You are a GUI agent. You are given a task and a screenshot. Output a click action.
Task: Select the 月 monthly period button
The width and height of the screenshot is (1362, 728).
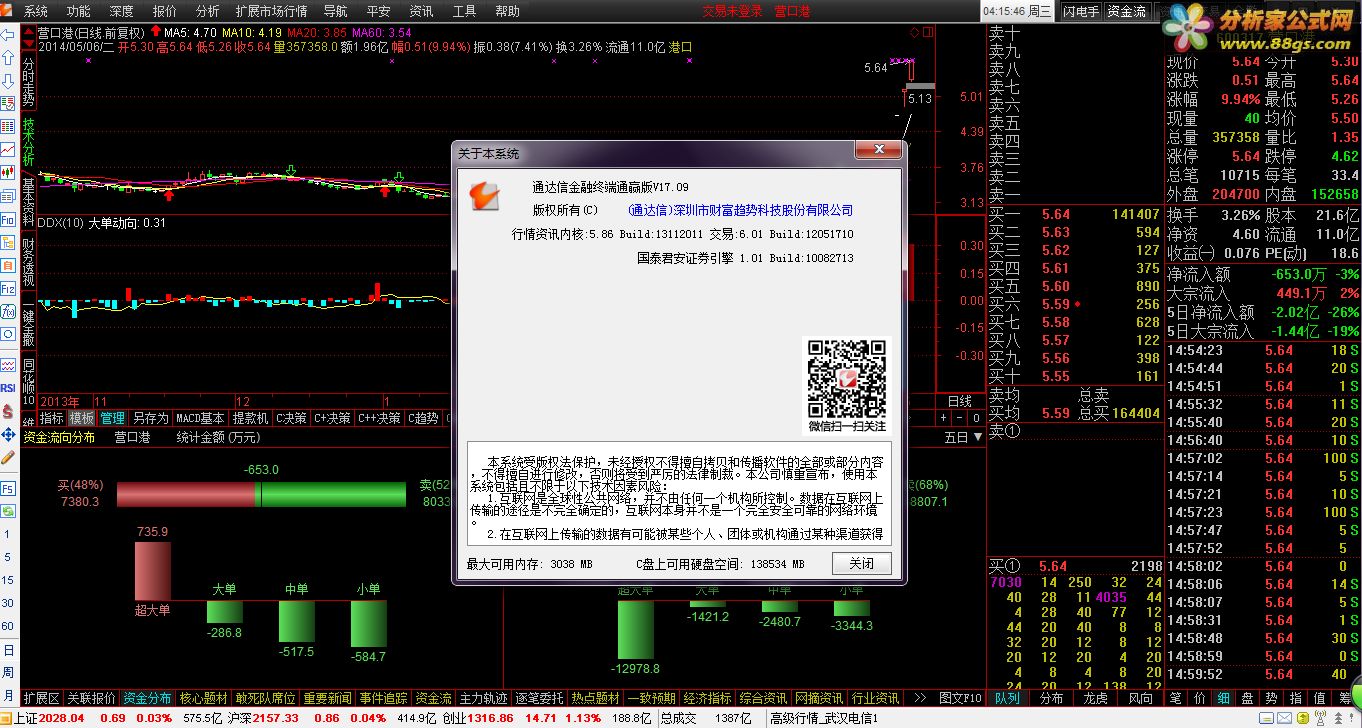pyautogui.click(x=8, y=694)
